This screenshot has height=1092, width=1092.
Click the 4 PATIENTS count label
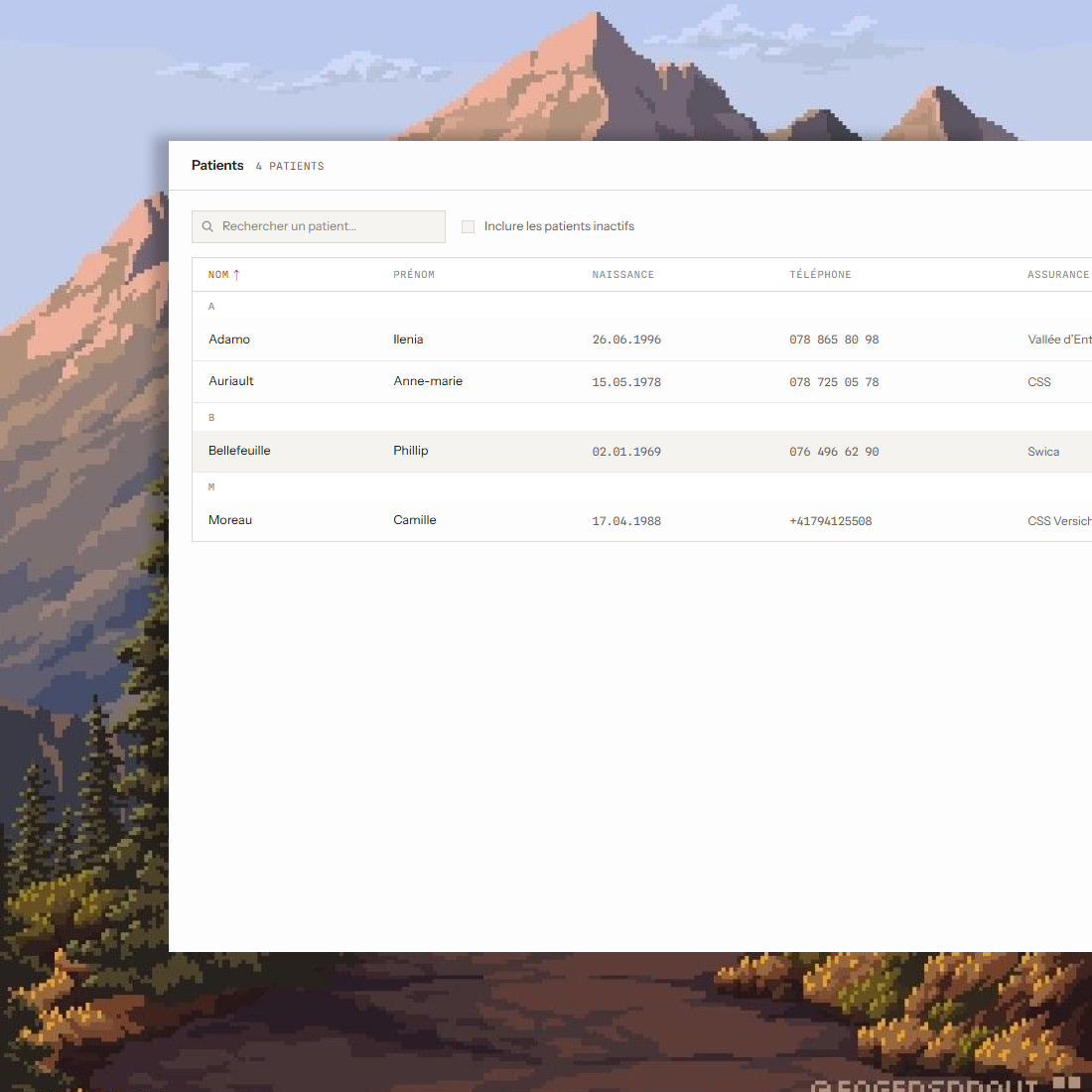(x=290, y=167)
